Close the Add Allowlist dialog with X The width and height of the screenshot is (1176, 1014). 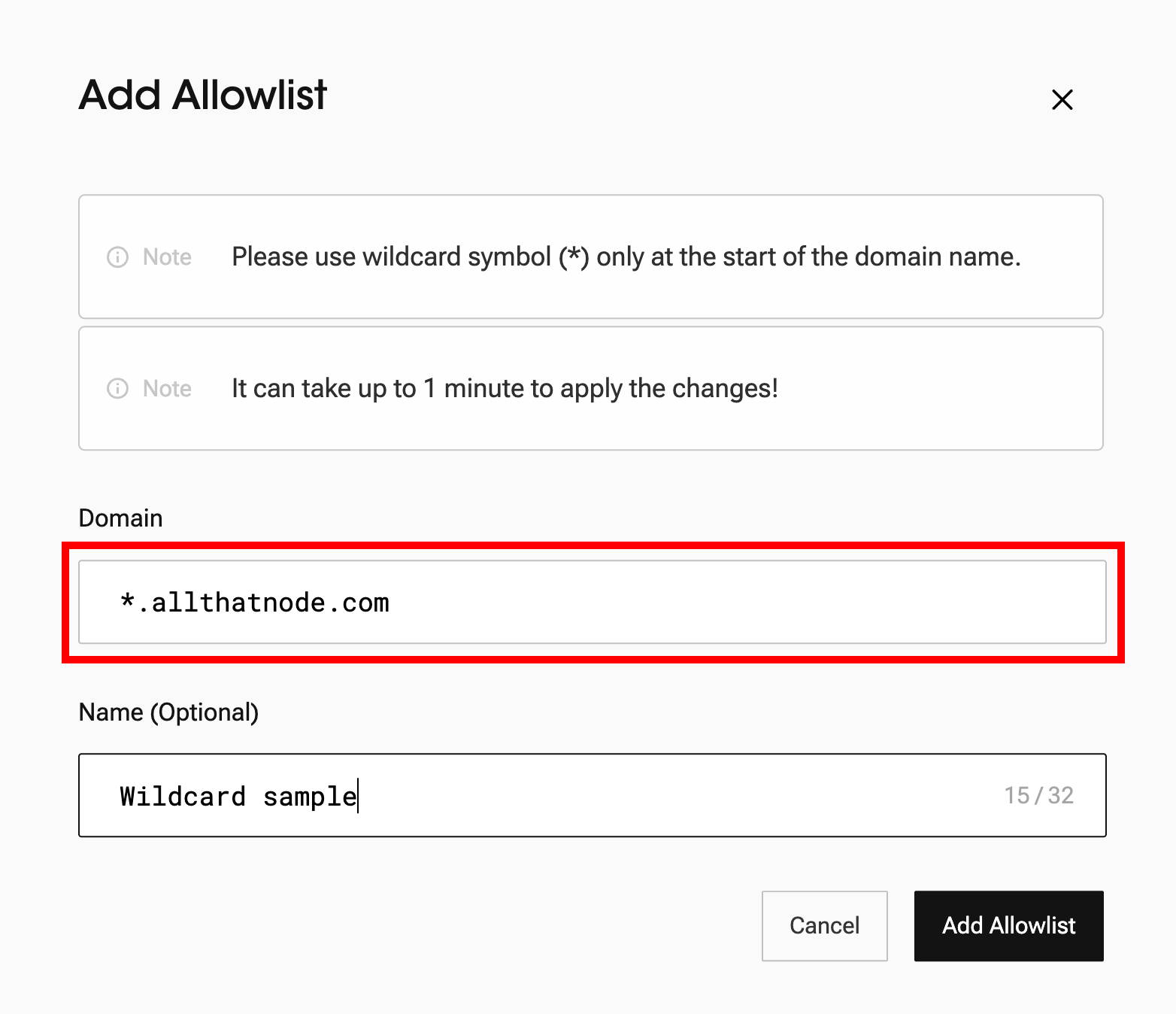point(1062,99)
